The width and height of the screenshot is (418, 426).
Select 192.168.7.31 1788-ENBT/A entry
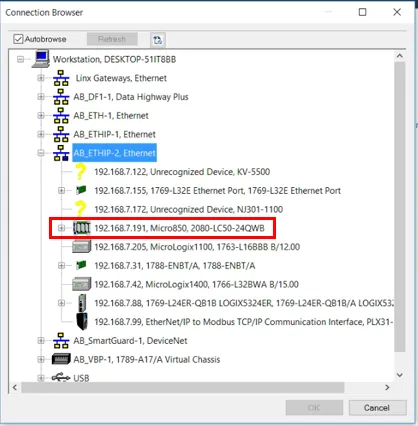(175, 265)
